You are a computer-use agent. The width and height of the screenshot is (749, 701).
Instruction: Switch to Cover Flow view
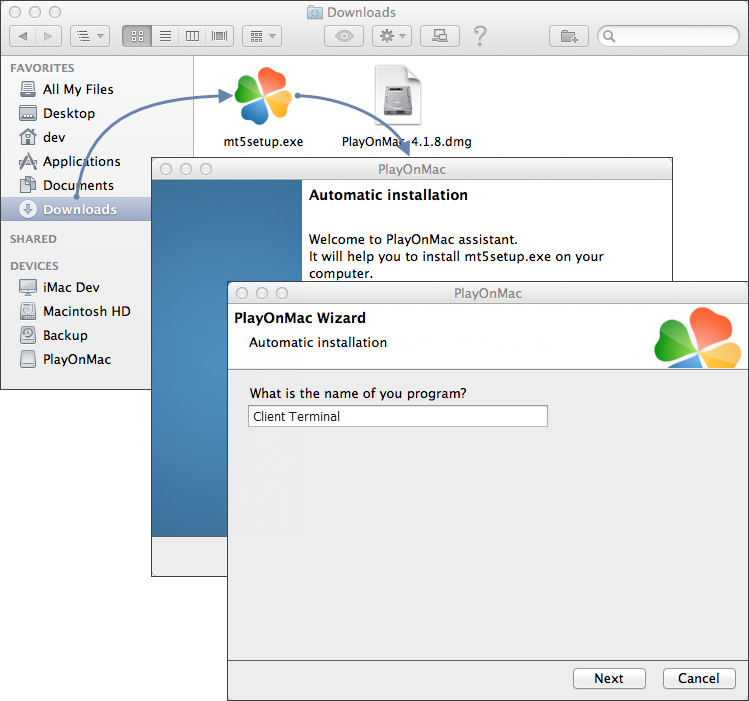pos(218,36)
